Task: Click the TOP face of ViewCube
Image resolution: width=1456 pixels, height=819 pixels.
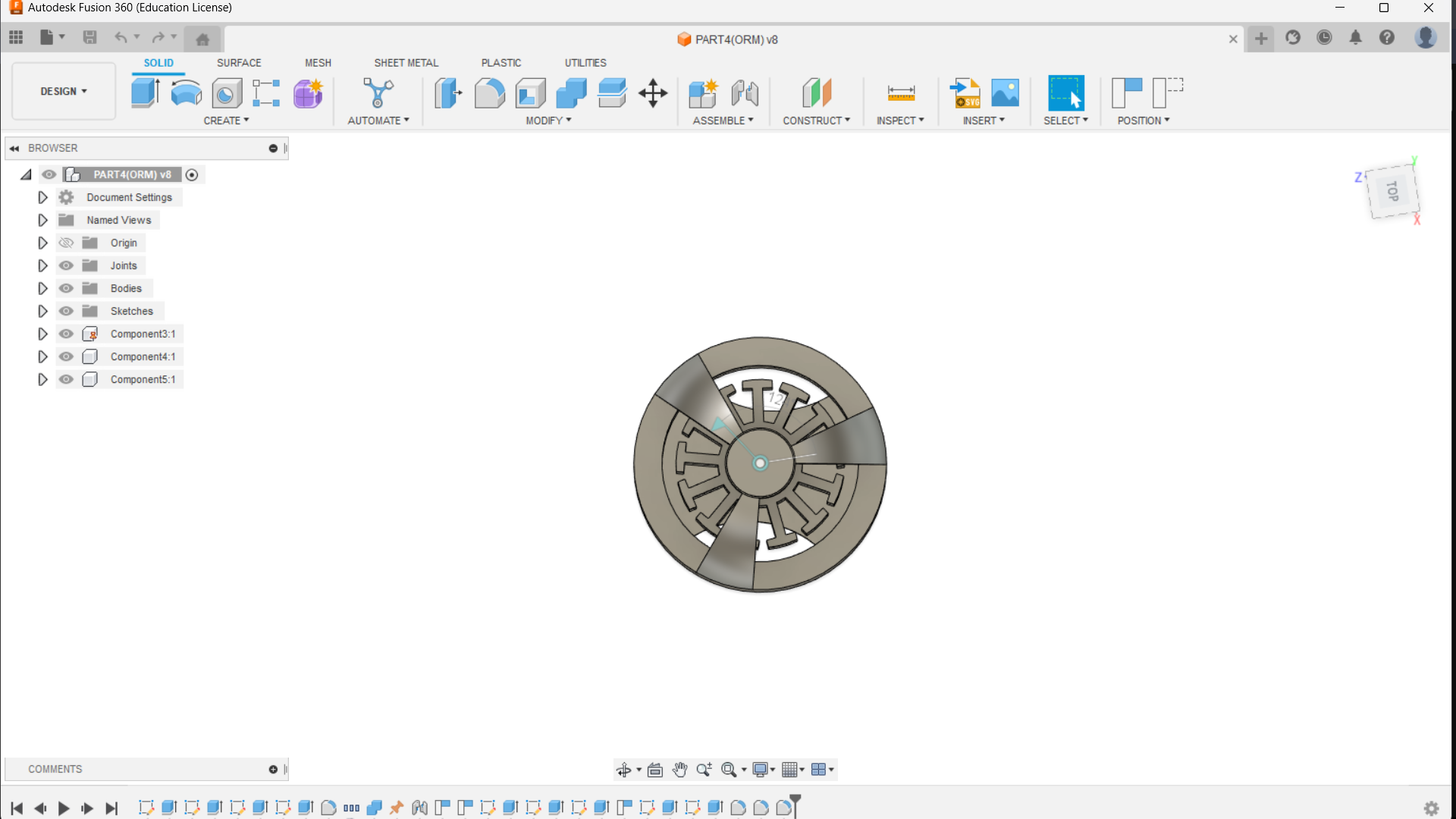Action: click(x=1392, y=191)
